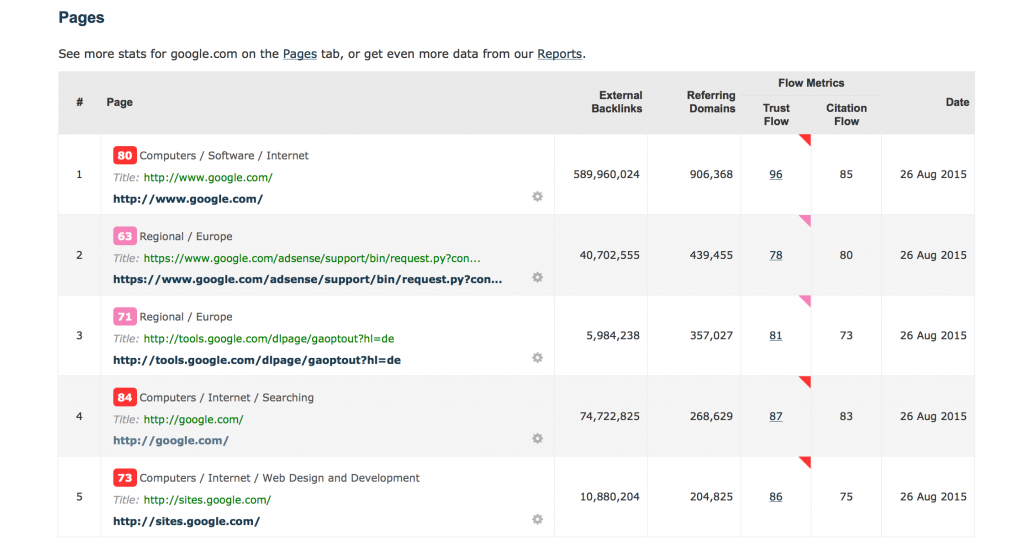The width and height of the screenshot is (1024, 547).
Task: Select referring domains value 204,825
Action: (x=711, y=497)
